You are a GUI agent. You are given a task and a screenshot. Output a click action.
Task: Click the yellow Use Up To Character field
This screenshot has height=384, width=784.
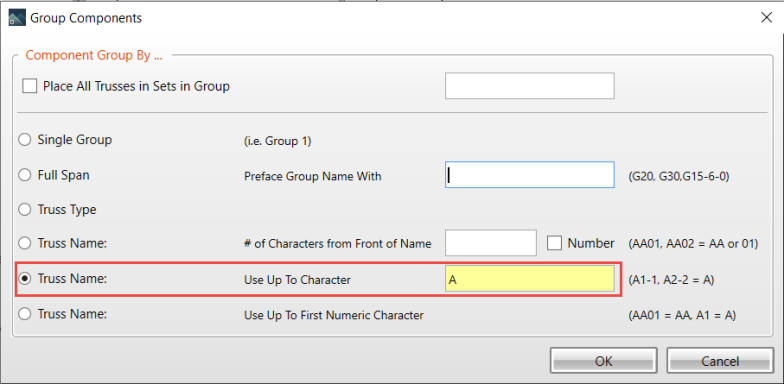[530, 278]
